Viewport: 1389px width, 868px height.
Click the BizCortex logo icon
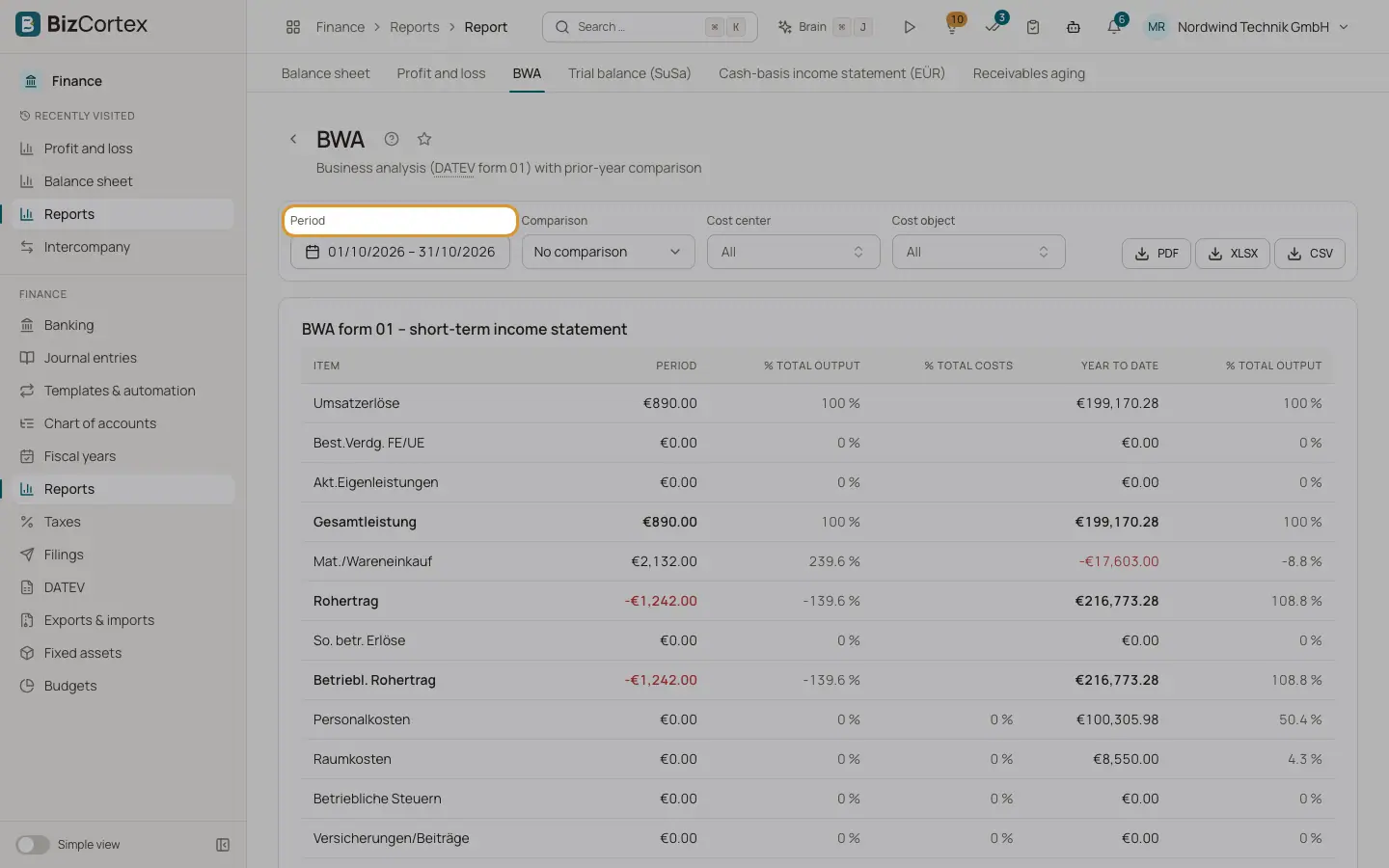tap(28, 24)
